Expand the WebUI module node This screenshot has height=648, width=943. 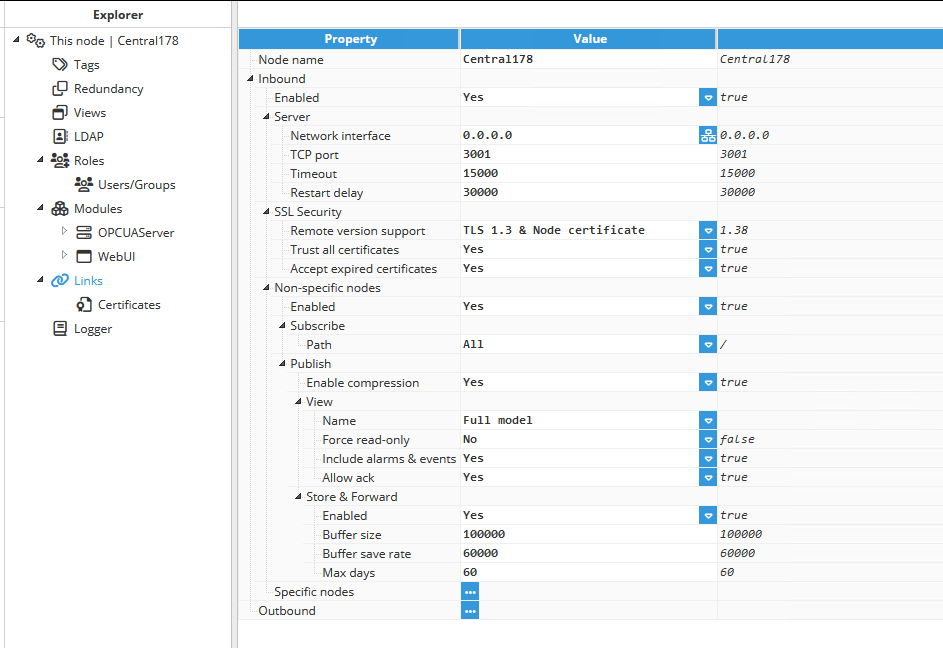pos(64,255)
